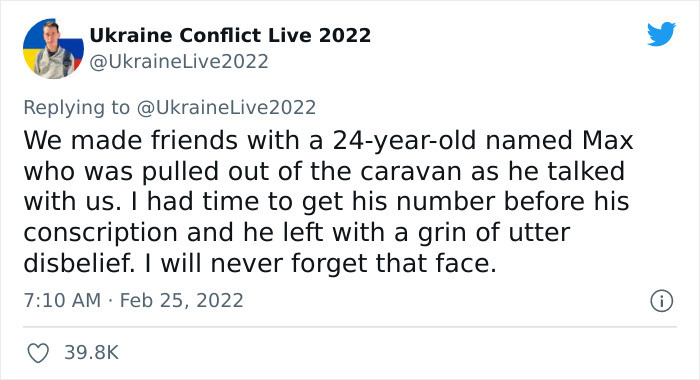
Task: Click the tweet's first line mentioning Max
Action: (328, 140)
